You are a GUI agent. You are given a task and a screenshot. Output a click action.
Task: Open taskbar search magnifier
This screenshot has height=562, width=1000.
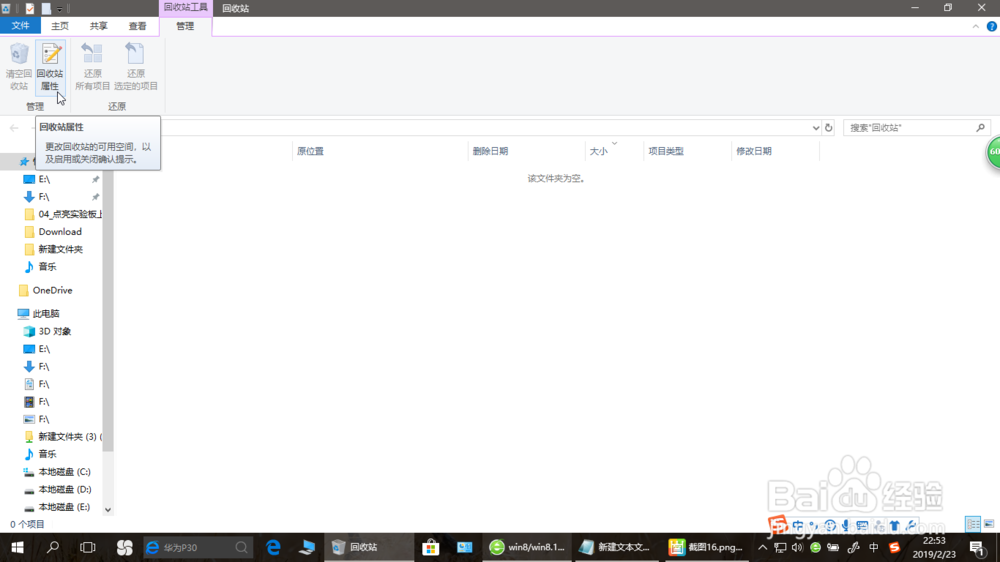[x=53, y=547]
